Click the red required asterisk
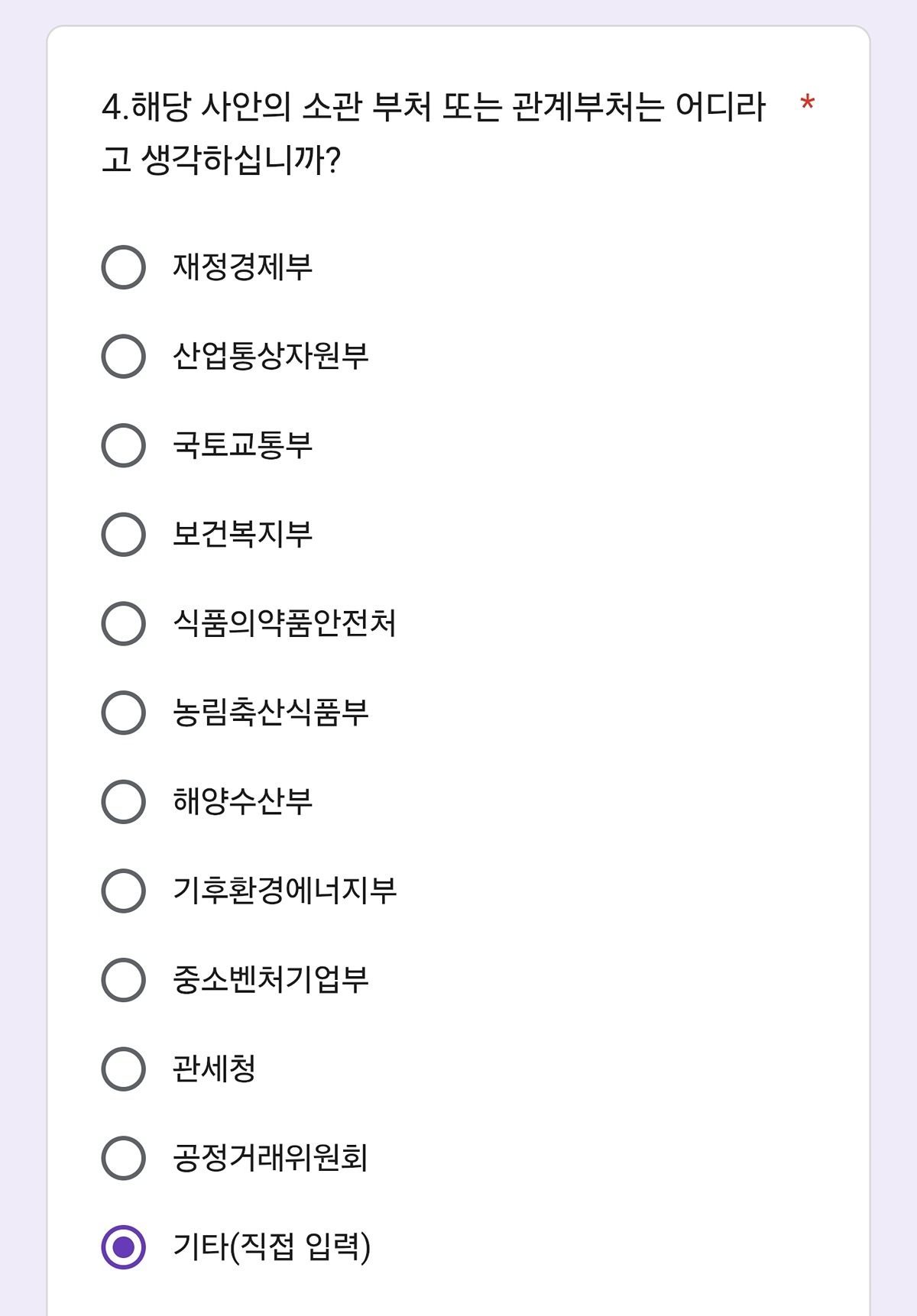The height and width of the screenshot is (1316, 917). (x=807, y=103)
